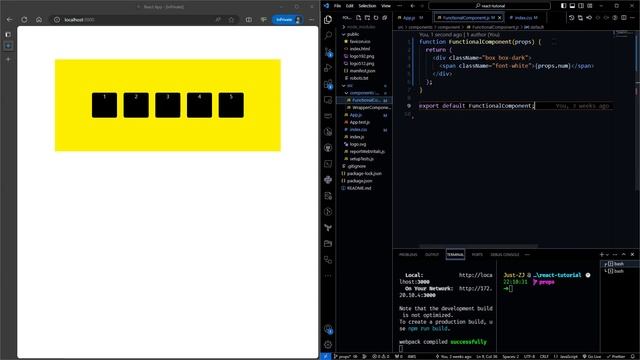The width and height of the screenshot is (640, 360).
Task: Open package.json in the Explorer
Action: [x=359, y=181]
